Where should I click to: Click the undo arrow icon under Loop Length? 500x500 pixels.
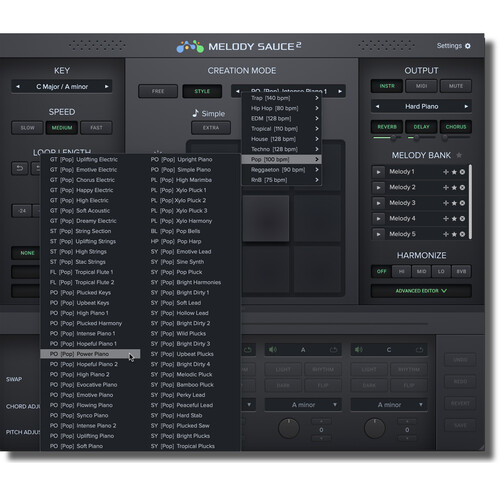[x=20, y=168]
